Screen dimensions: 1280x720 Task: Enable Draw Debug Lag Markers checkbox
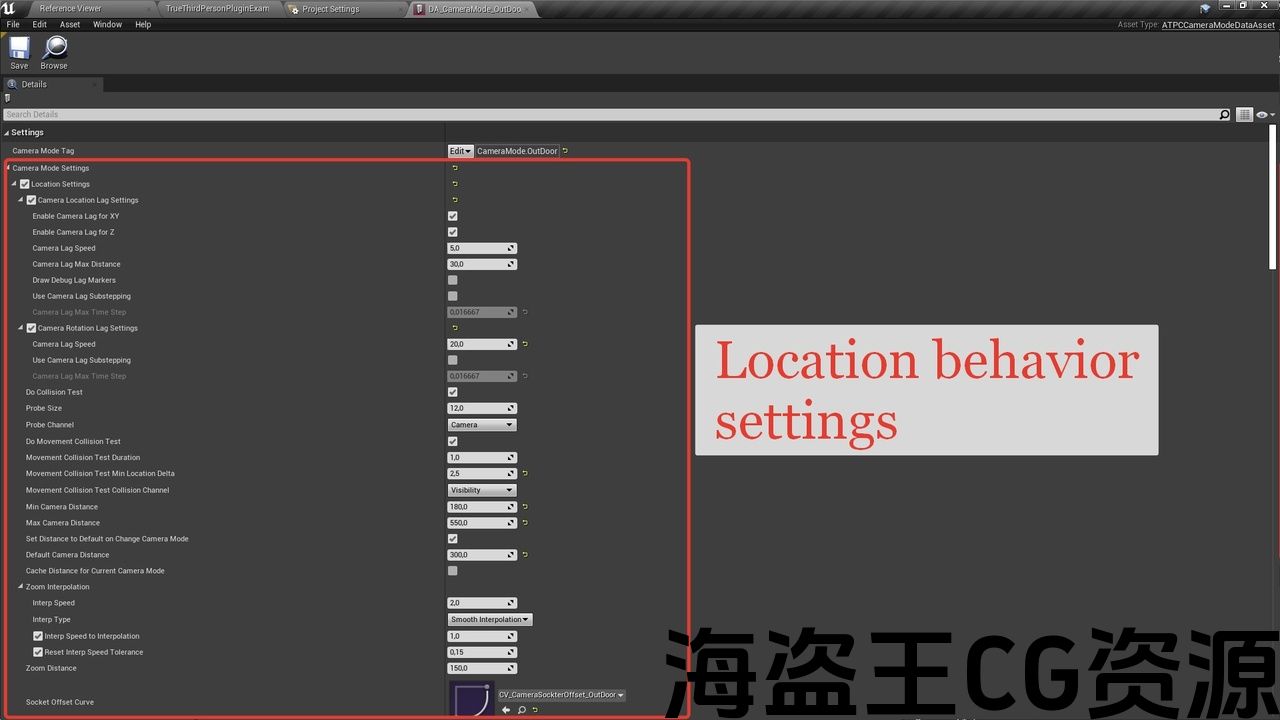coord(453,280)
